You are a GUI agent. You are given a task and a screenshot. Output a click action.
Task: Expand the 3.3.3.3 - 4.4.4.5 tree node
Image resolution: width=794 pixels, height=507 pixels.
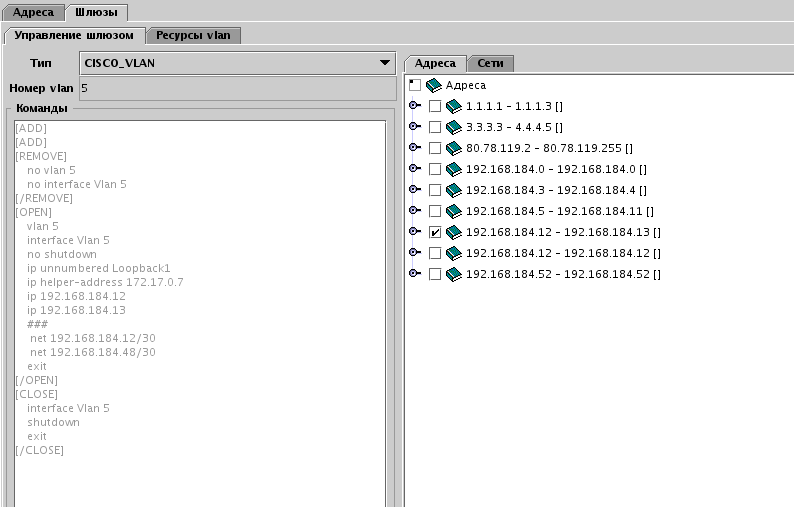click(x=415, y=127)
